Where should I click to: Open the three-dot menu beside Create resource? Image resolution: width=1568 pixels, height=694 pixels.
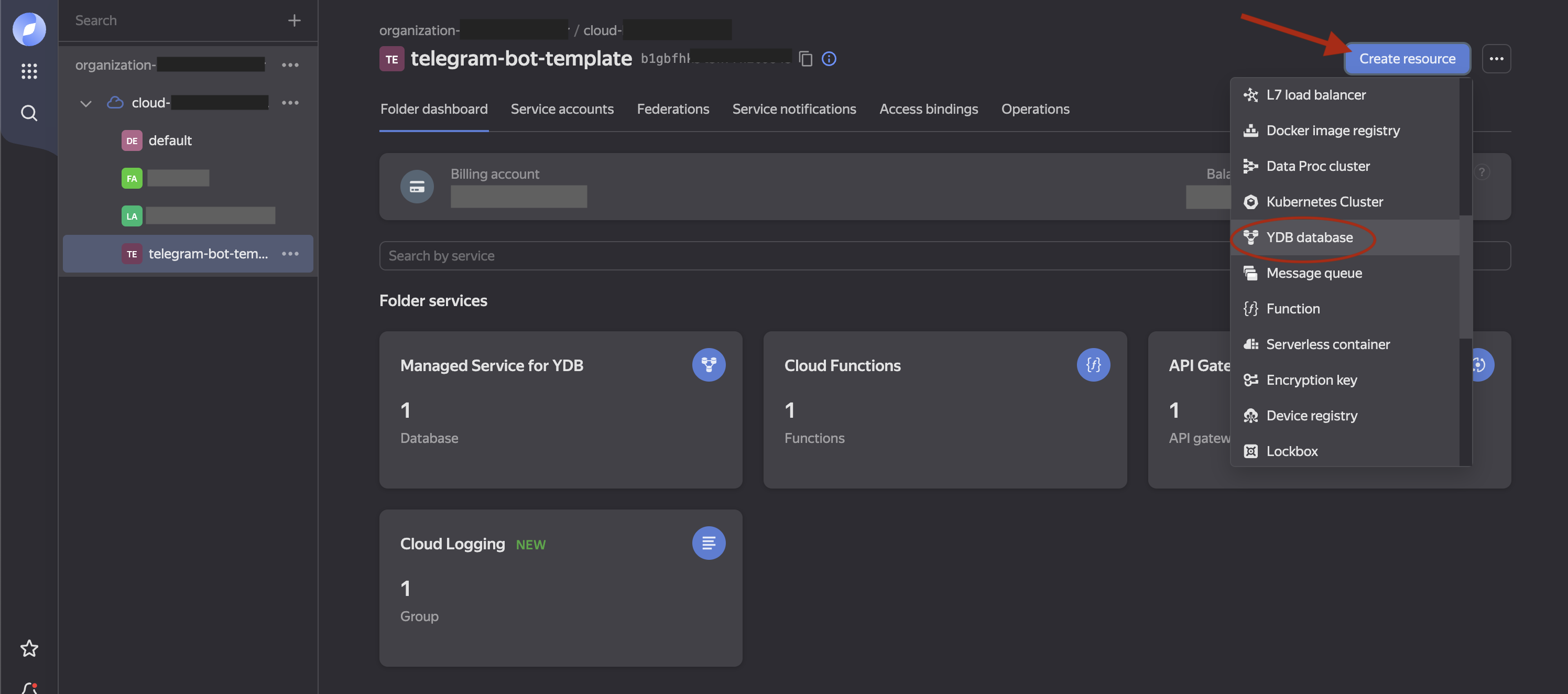[1496, 59]
